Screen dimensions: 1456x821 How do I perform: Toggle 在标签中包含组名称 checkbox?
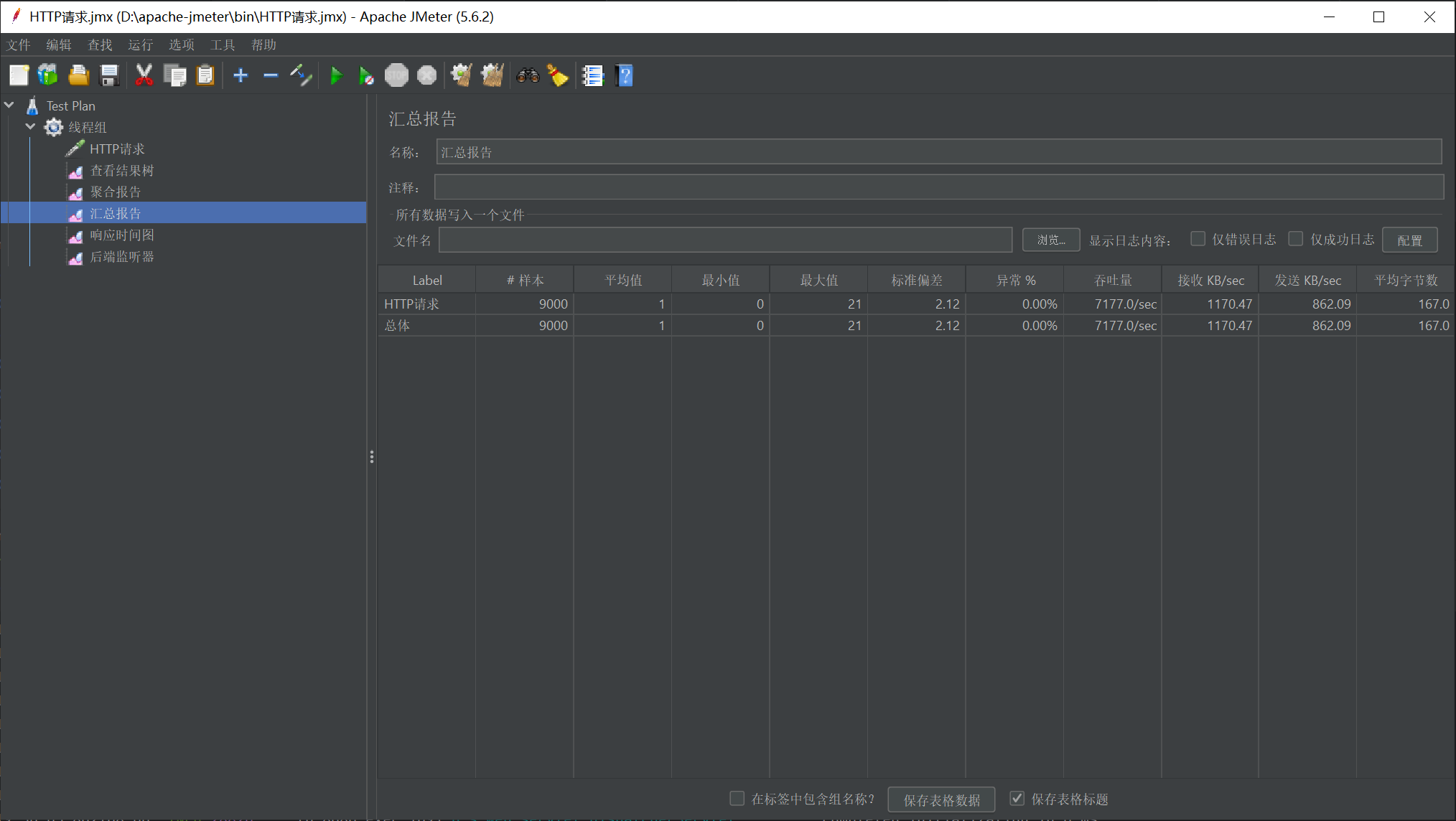tap(737, 798)
